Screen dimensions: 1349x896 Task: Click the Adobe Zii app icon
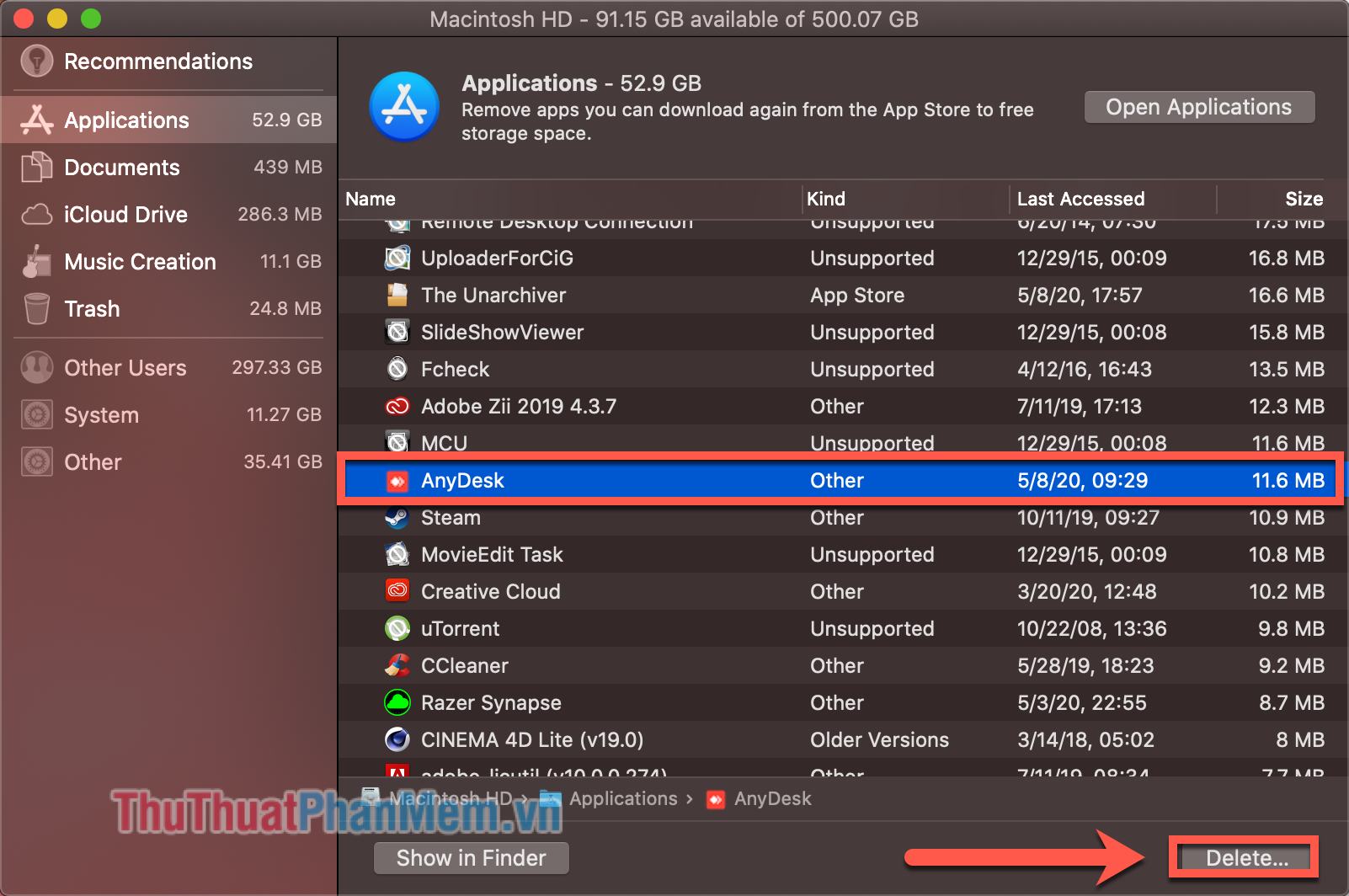pos(397,406)
